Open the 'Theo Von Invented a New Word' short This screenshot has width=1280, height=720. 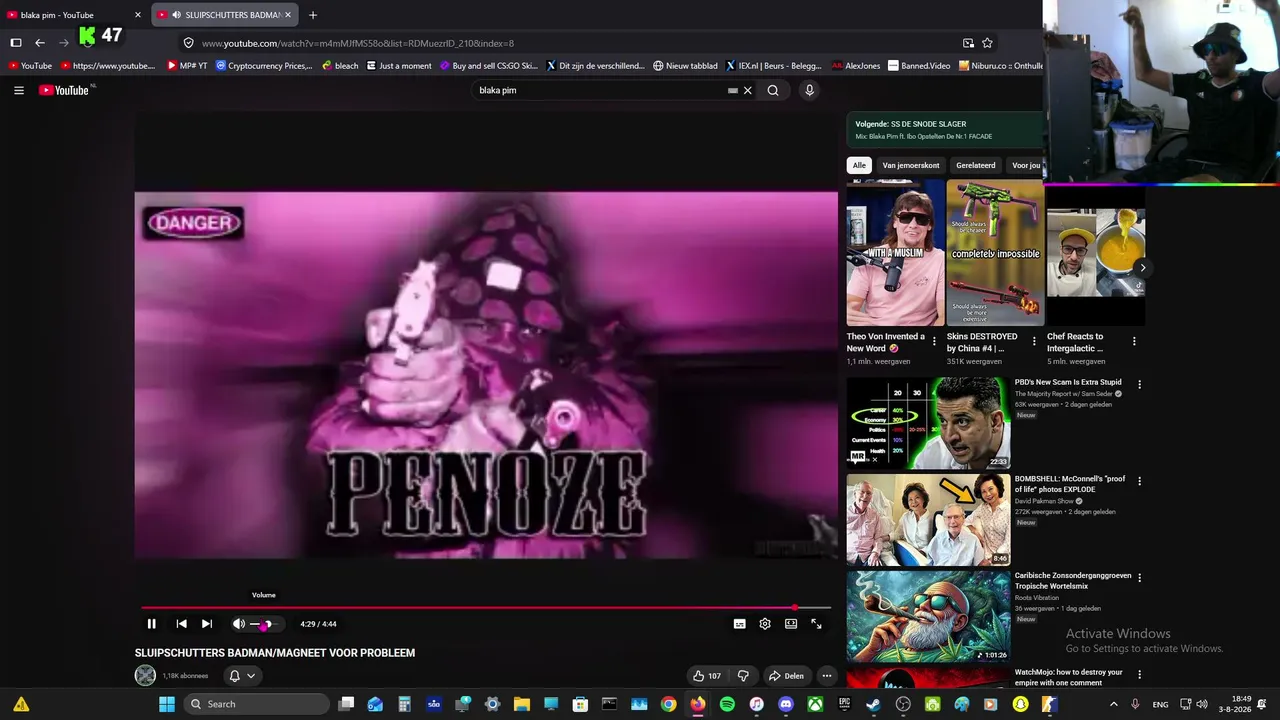(x=895, y=253)
